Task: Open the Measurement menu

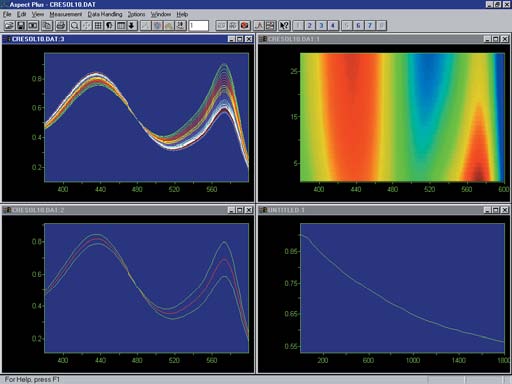Action: click(x=66, y=14)
